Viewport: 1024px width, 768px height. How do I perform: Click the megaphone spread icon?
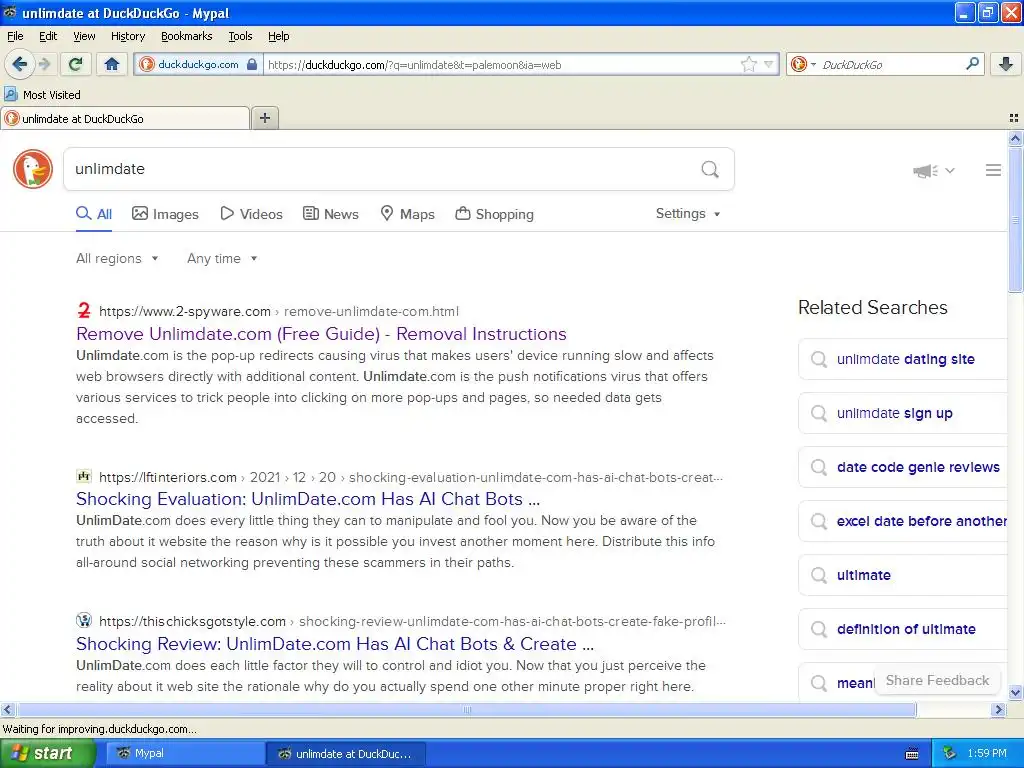pos(925,170)
